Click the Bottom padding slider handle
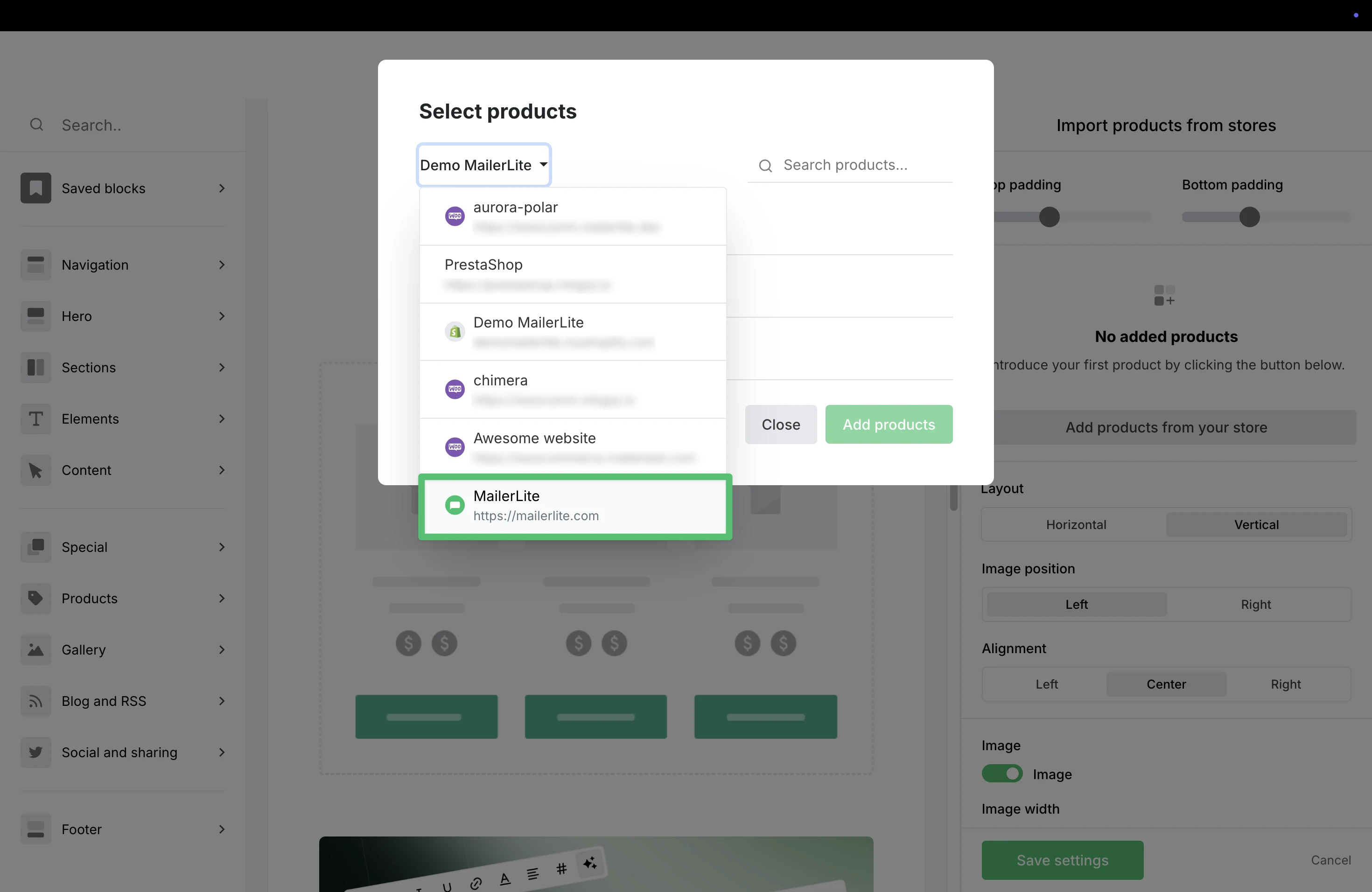Image resolution: width=1372 pixels, height=892 pixels. pyautogui.click(x=1249, y=217)
